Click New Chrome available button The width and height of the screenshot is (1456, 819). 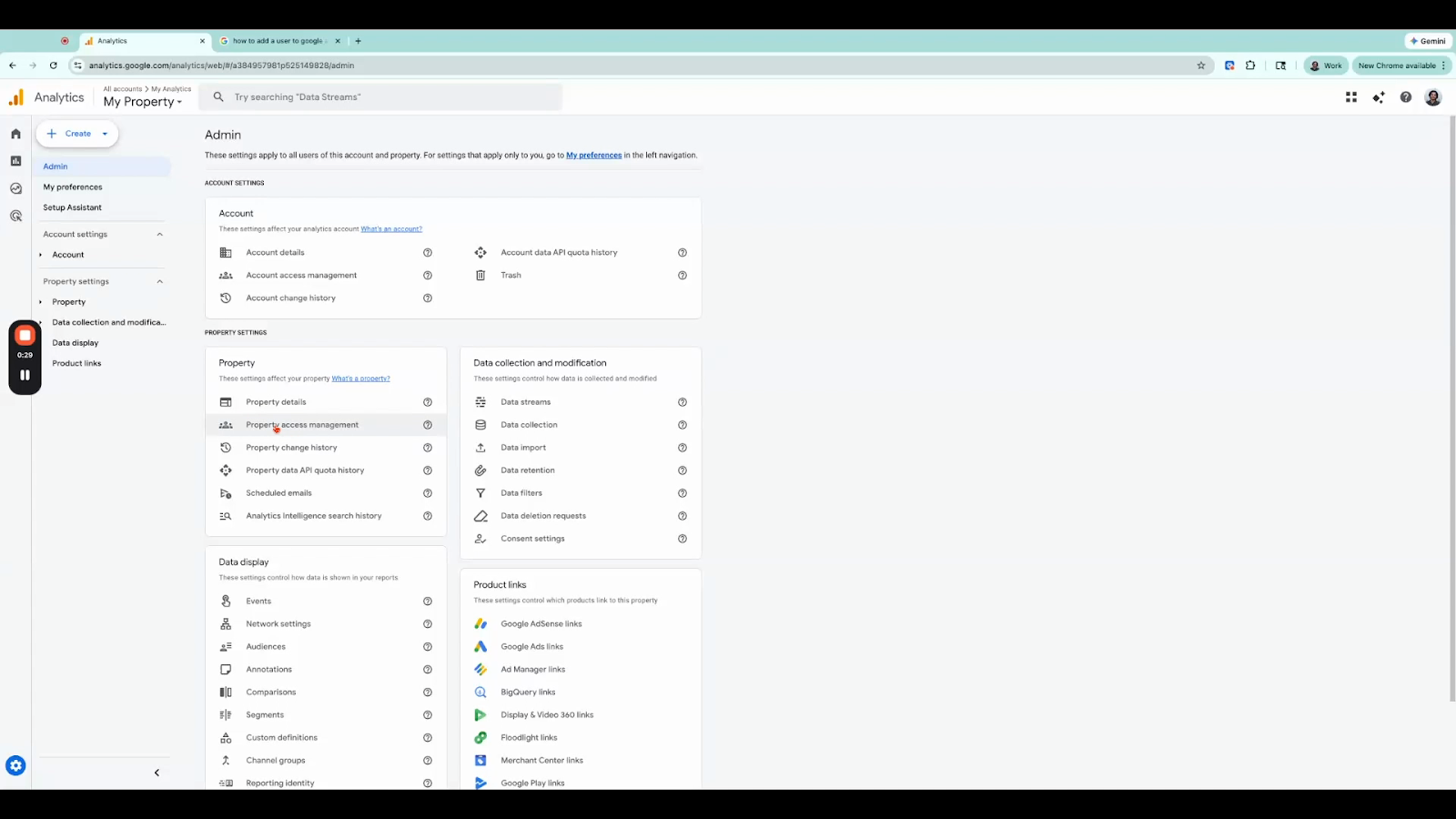click(1401, 66)
